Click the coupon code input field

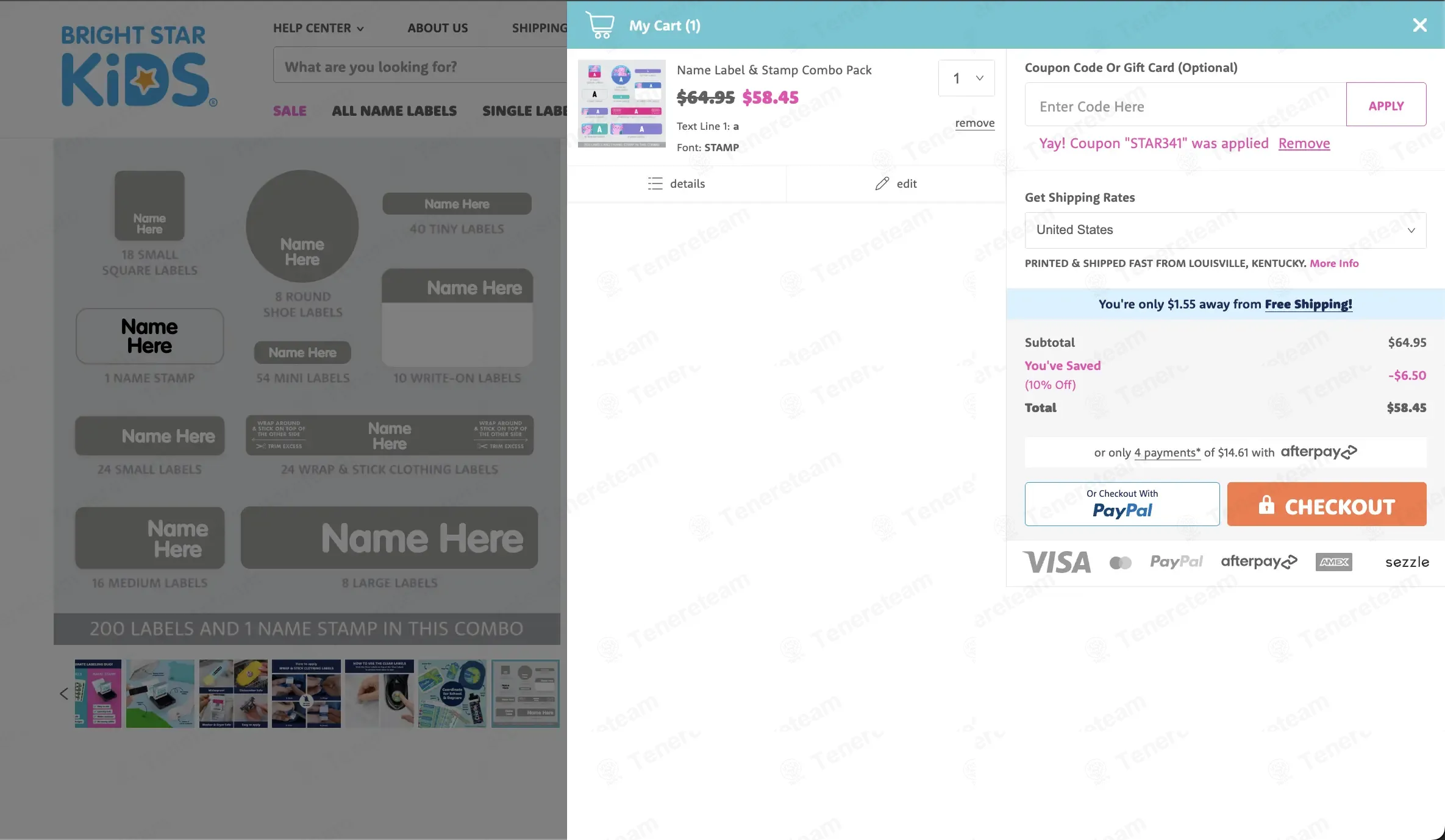tap(1185, 105)
